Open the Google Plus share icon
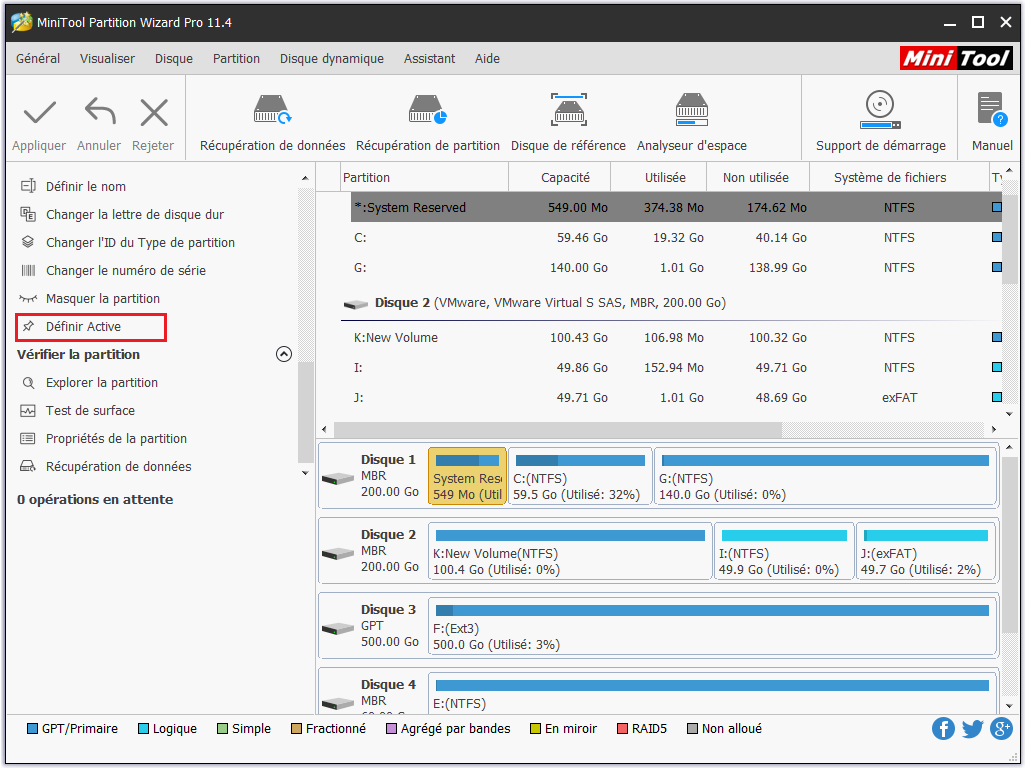Screen dimensions: 1025x768 (1001, 728)
